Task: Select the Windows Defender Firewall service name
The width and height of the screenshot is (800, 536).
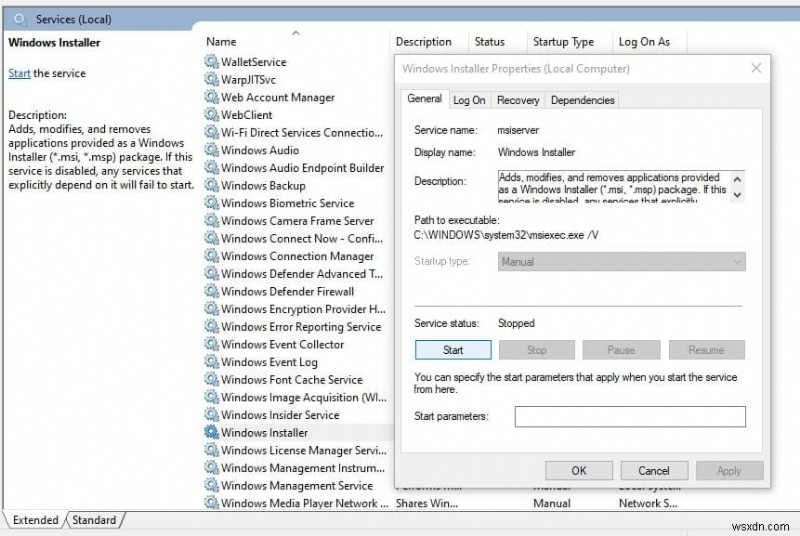Action: [x=287, y=291]
